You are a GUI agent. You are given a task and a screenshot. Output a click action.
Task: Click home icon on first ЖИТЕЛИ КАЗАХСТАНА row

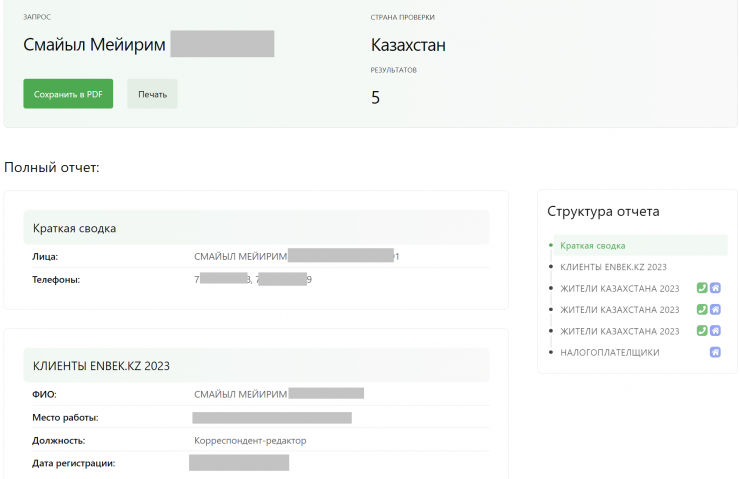[x=715, y=288]
